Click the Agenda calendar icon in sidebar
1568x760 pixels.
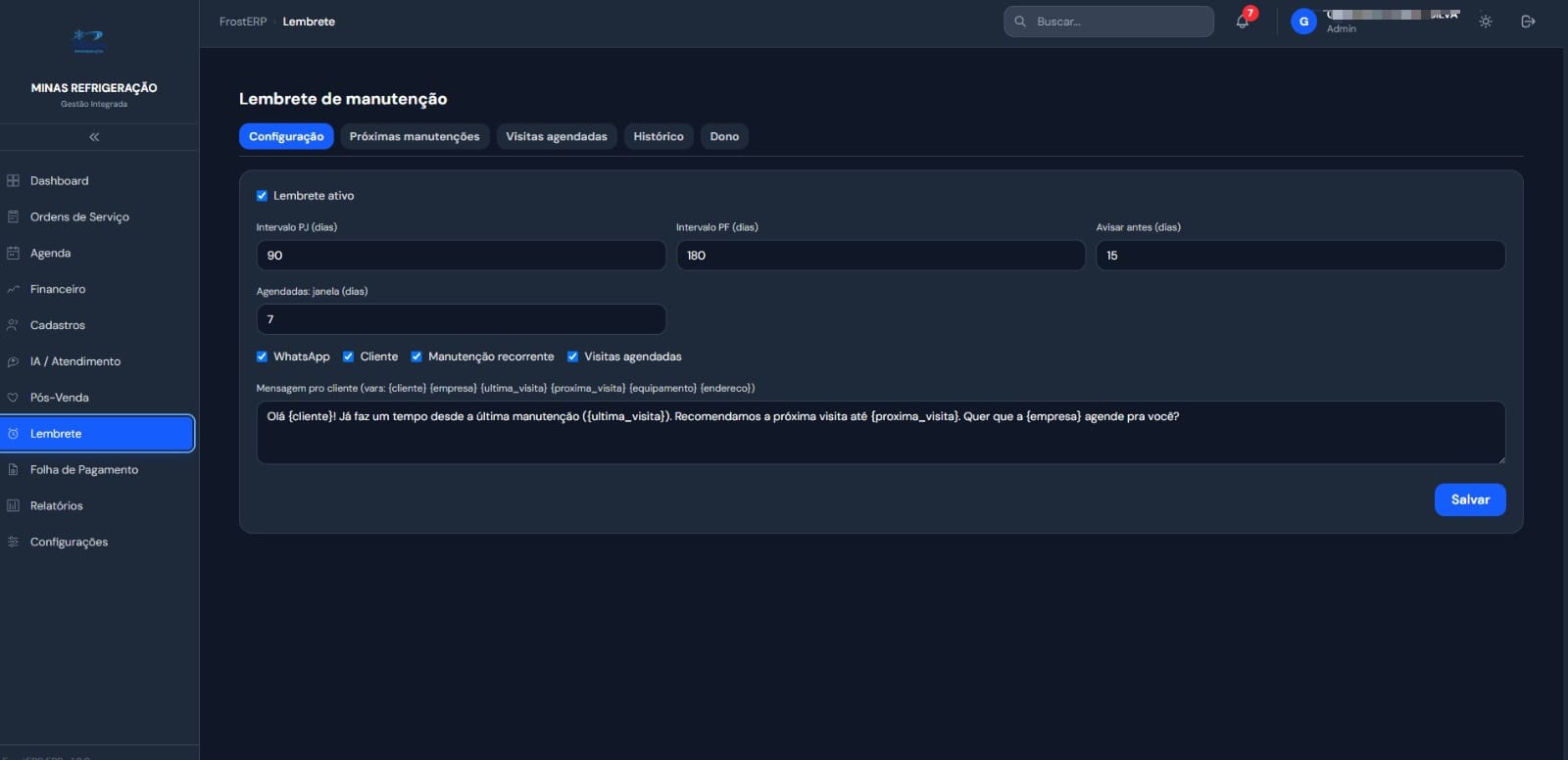pos(13,253)
